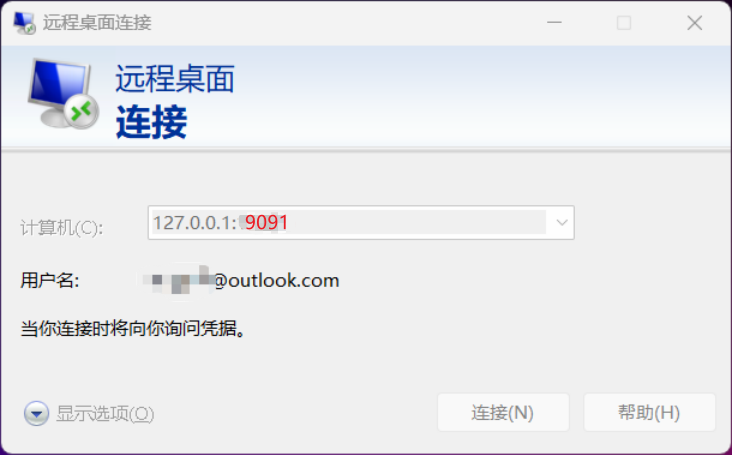Click the 当你连接时将向你询问凭据 message
Screen dimensions: 732x455
click(133, 329)
